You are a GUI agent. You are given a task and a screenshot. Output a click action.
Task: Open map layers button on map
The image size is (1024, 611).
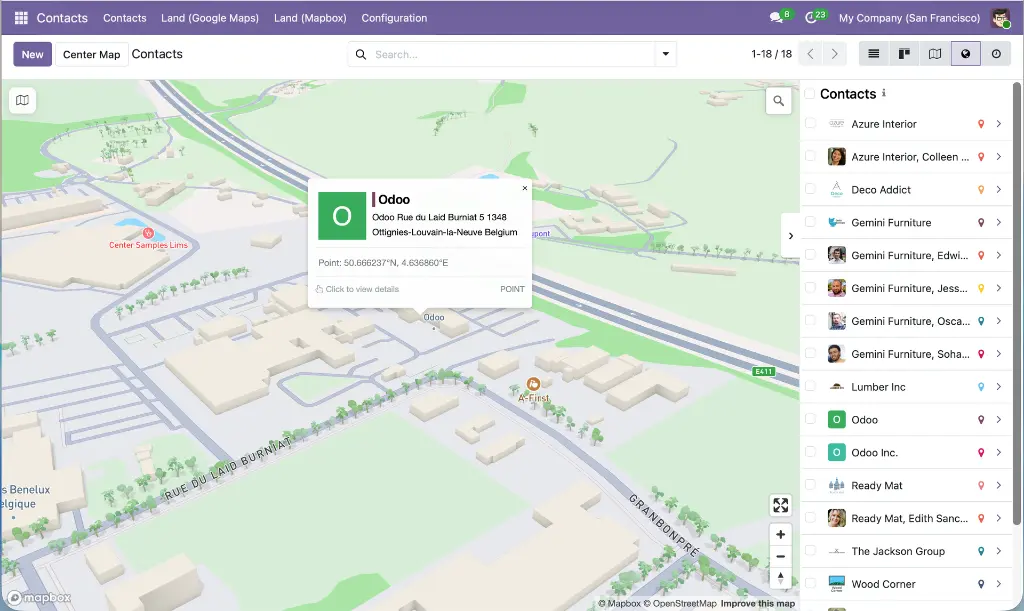[22, 101]
